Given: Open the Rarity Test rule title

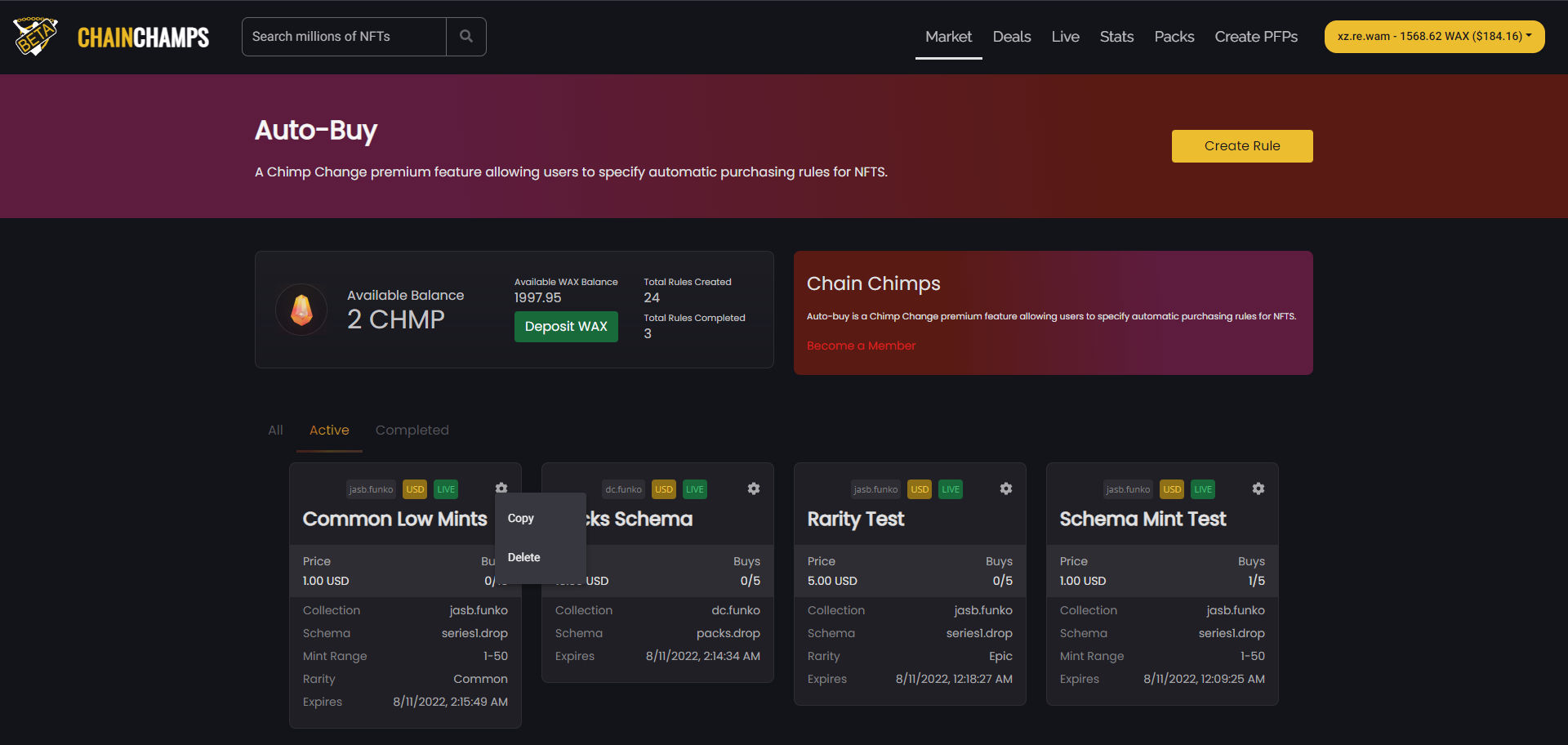Looking at the screenshot, I should tap(856, 520).
